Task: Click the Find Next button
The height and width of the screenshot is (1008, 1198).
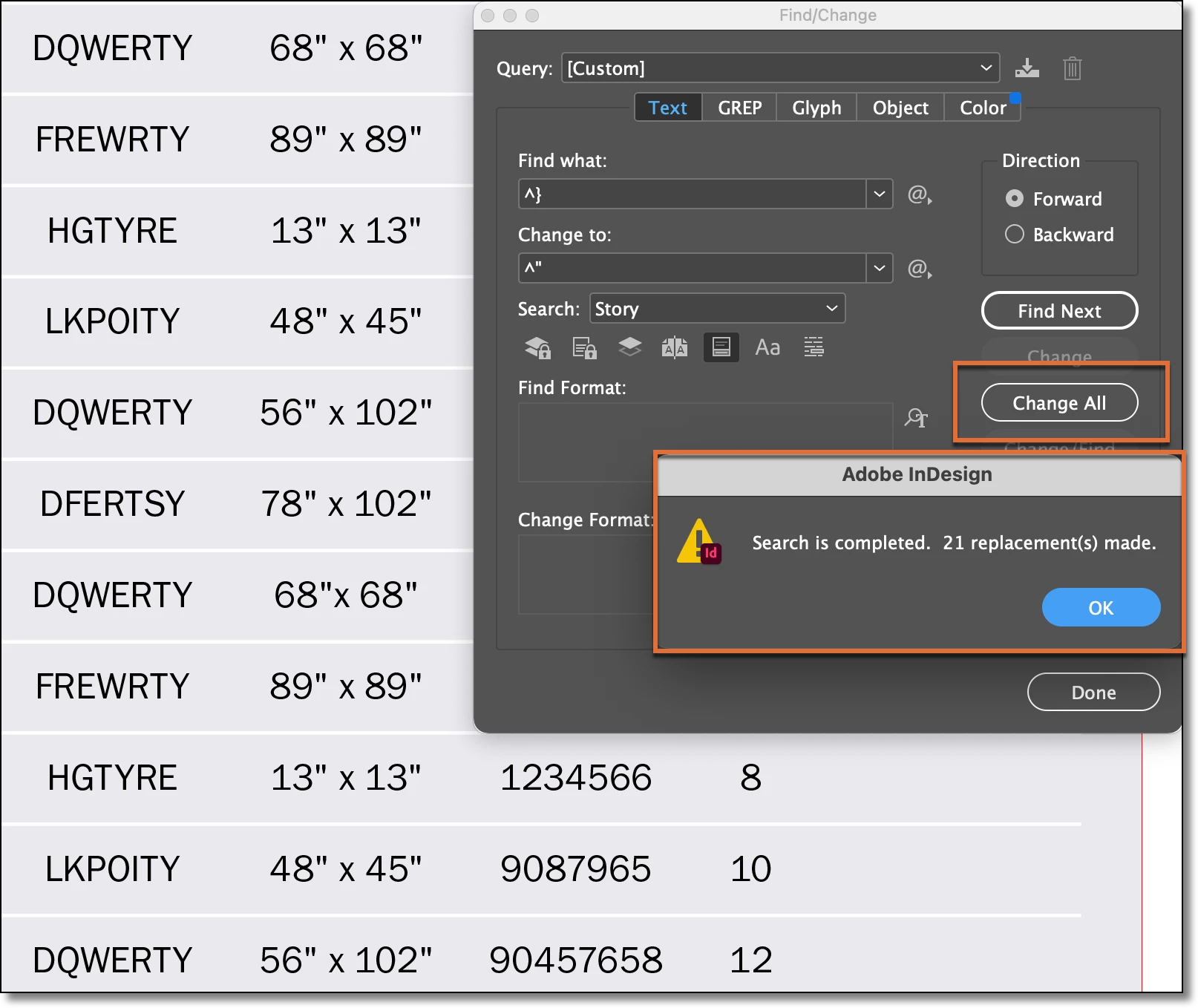Action: 1059,311
